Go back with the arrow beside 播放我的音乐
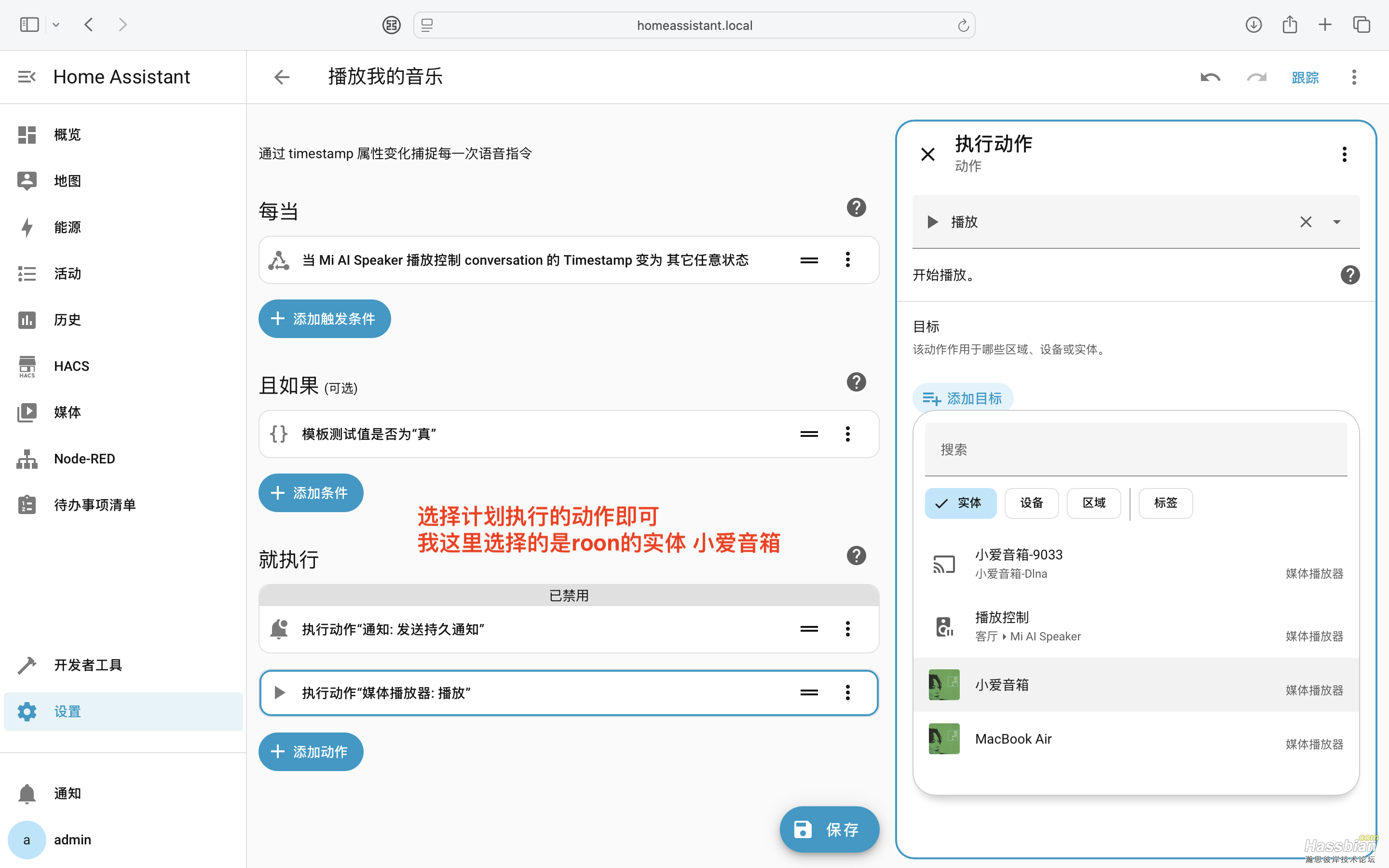The image size is (1389, 868). [282, 77]
